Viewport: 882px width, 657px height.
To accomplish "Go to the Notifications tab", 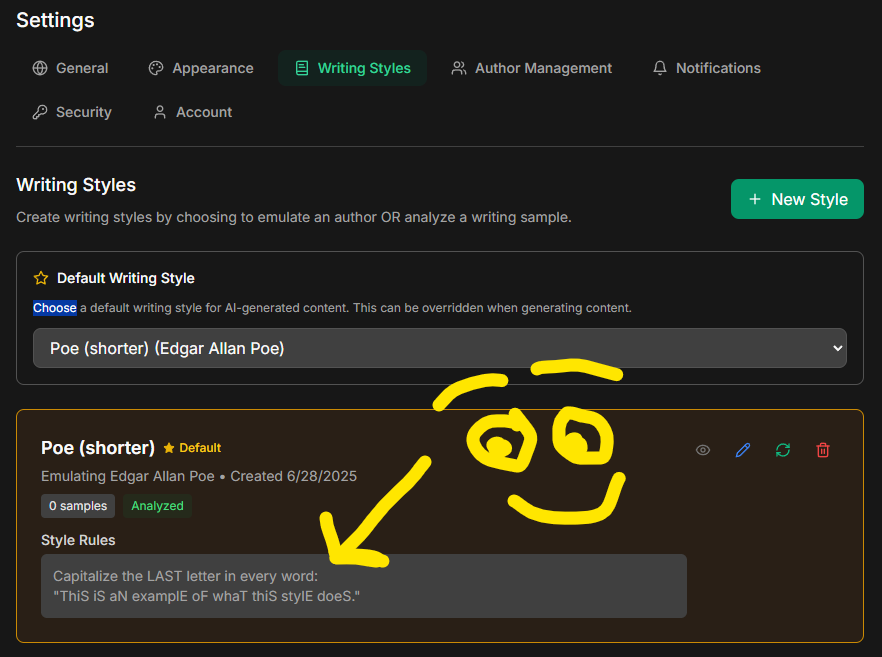I will tap(706, 68).
